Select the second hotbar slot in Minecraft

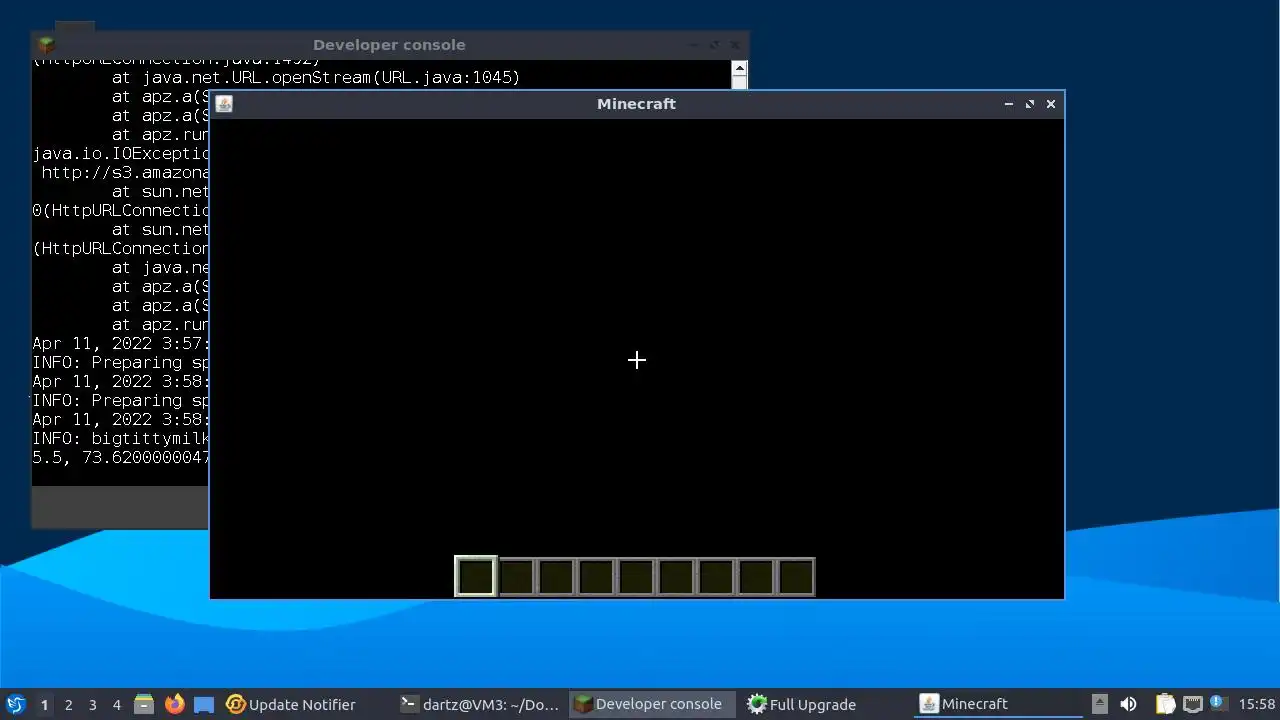(x=516, y=577)
